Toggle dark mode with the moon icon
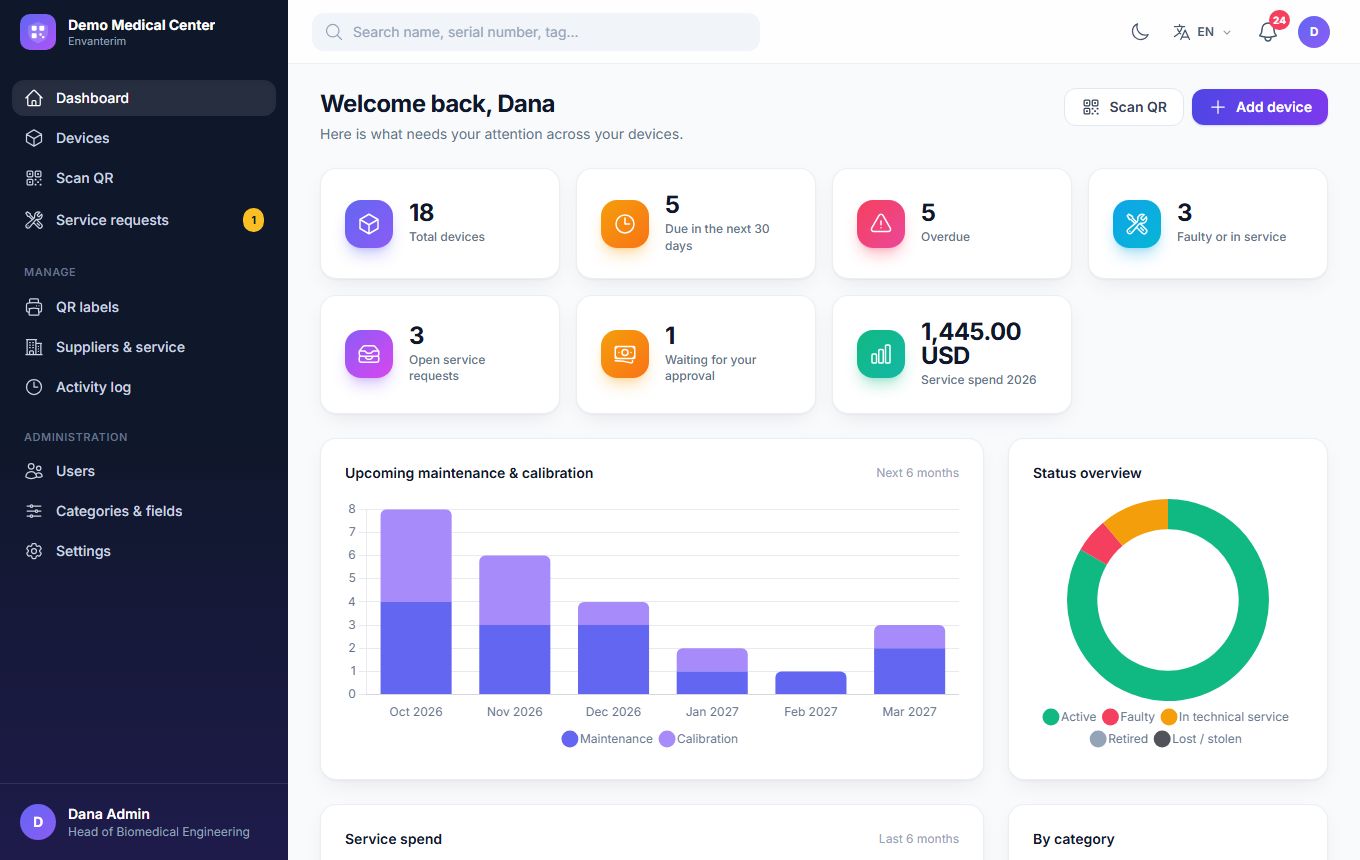This screenshot has width=1360, height=860. [x=1140, y=32]
